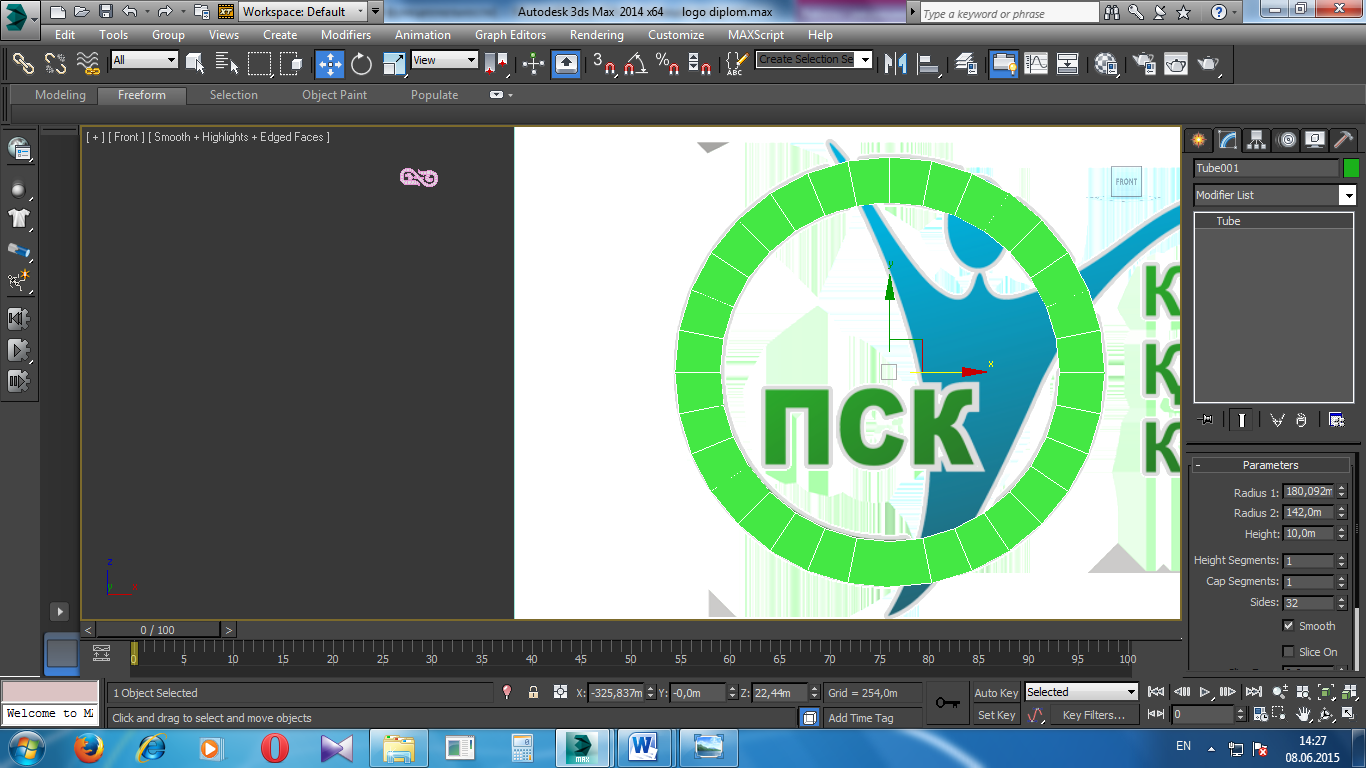This screenshot has width=1366, height=768.
Task: Click the time slider 0 / 100 handle
Action: pyautogui.click(x=157, y=630)
